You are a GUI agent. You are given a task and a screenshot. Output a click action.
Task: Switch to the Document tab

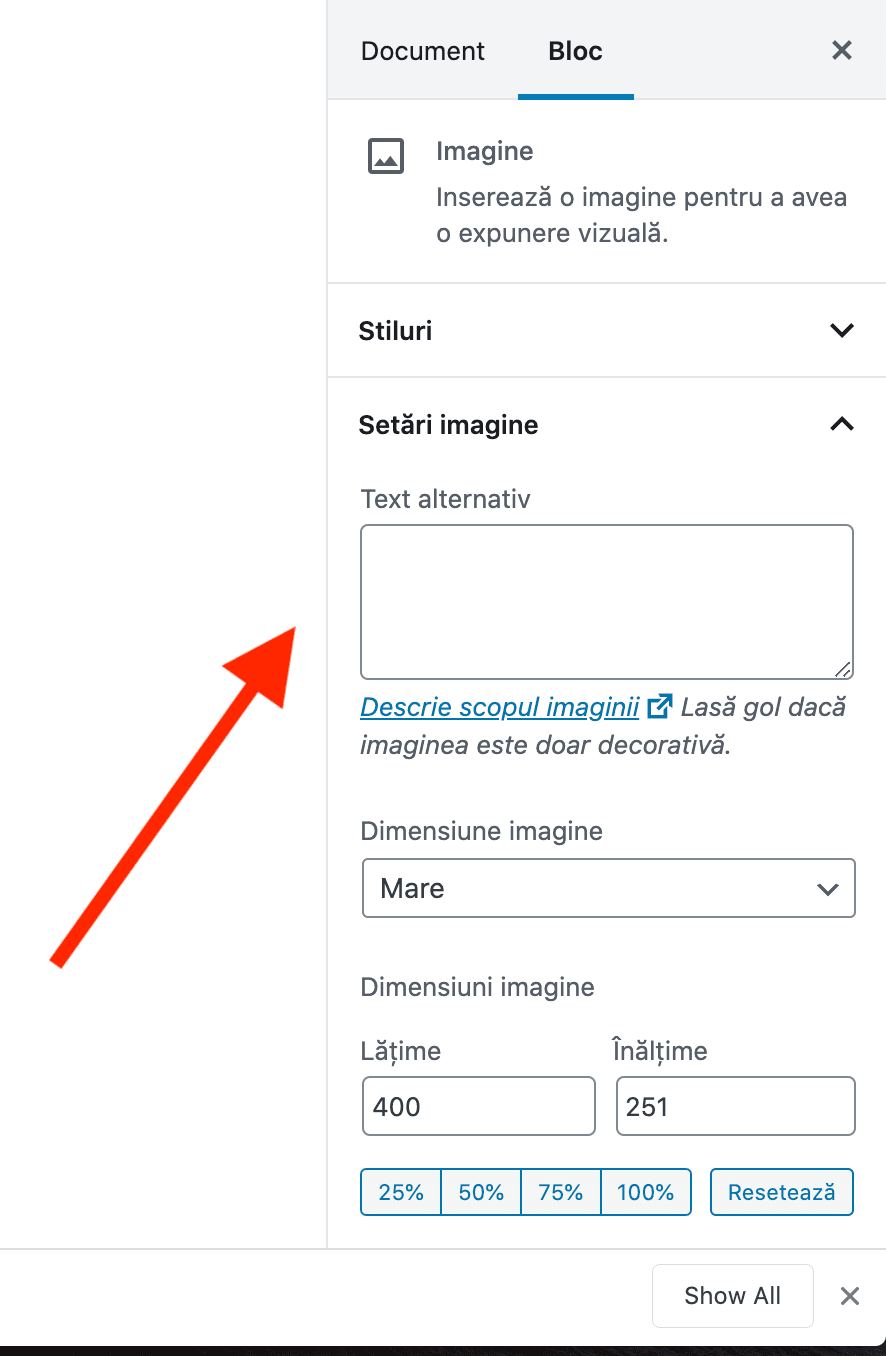pos(422,50)
